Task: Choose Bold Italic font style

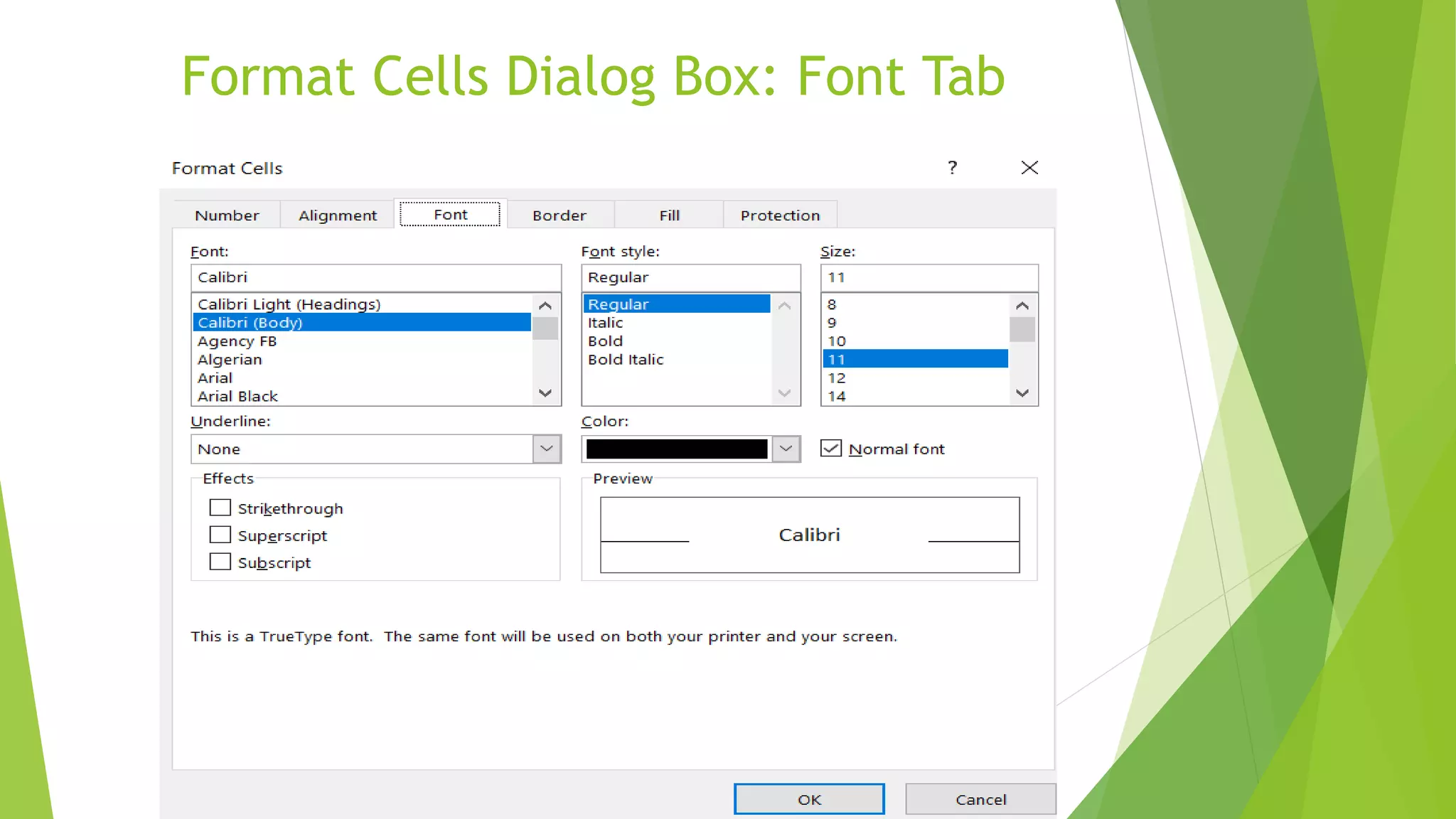Action: pos(677,360)
